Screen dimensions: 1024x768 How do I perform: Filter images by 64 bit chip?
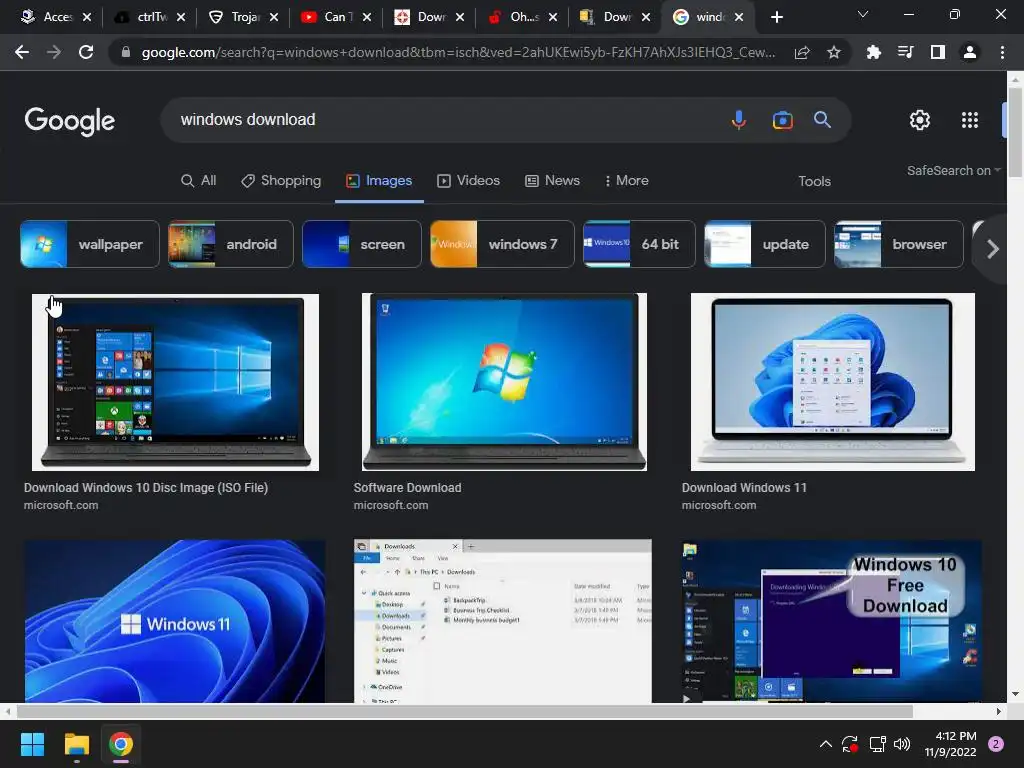tap(639, 244)
